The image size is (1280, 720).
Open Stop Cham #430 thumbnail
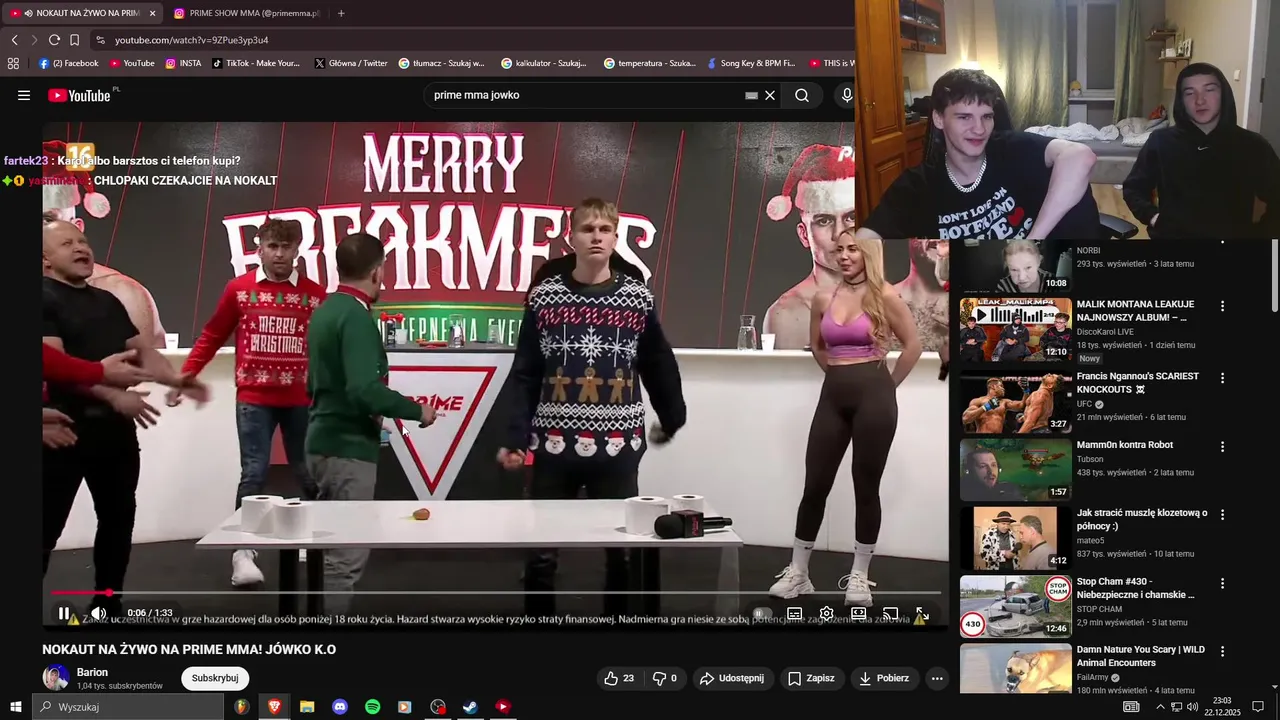tap(1015, 606)
